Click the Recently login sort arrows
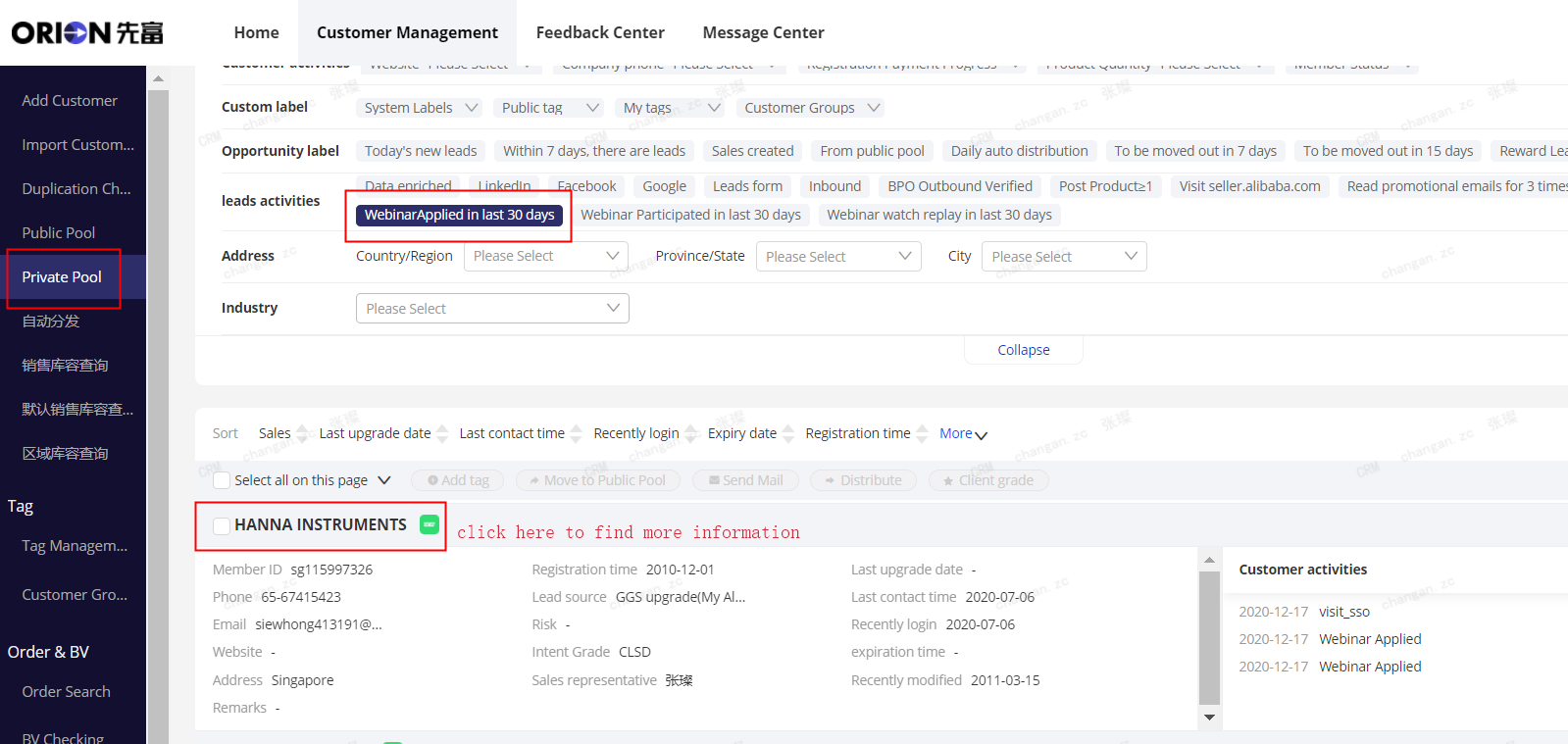This screenshot has height=744, width=1568. (x=690, y=433)
